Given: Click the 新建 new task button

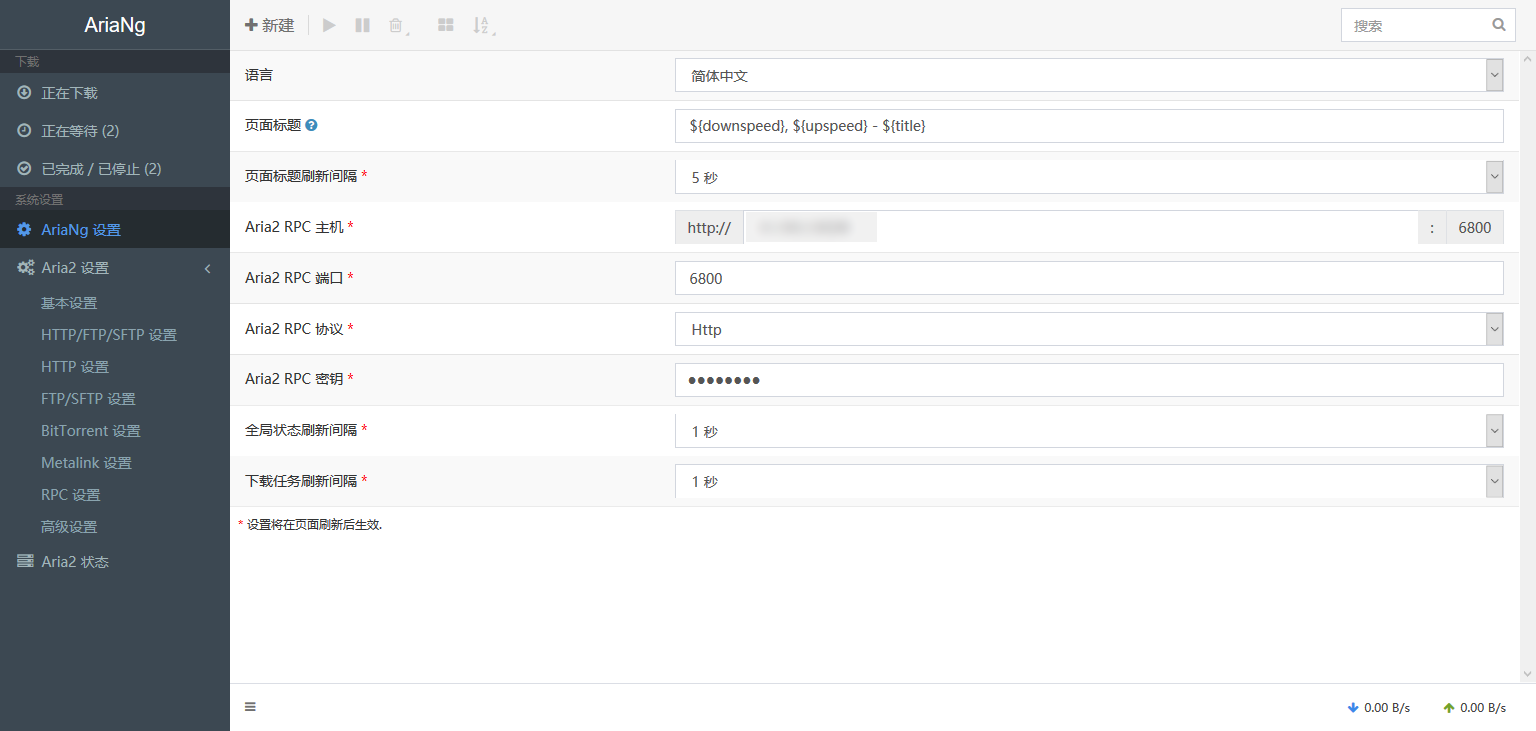Looking at the screenshot, I should [270, 25].
